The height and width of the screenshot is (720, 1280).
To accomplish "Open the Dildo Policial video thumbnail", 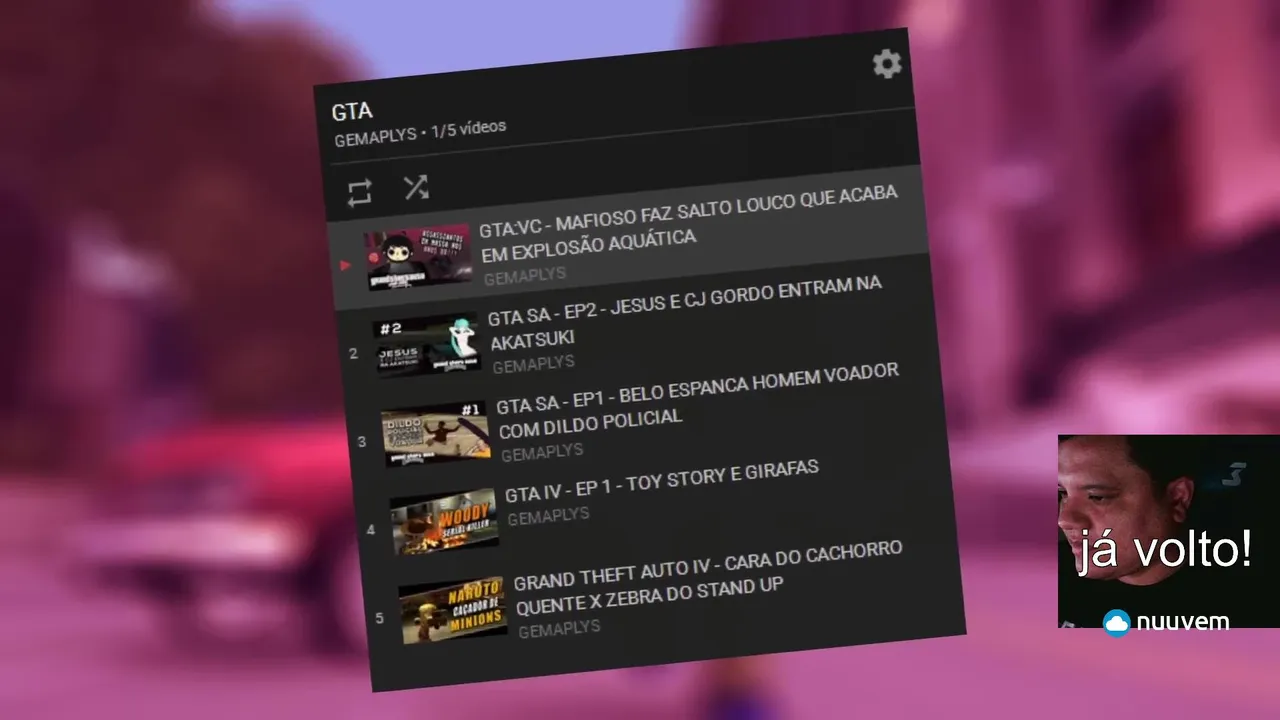I will click(435, 435).
